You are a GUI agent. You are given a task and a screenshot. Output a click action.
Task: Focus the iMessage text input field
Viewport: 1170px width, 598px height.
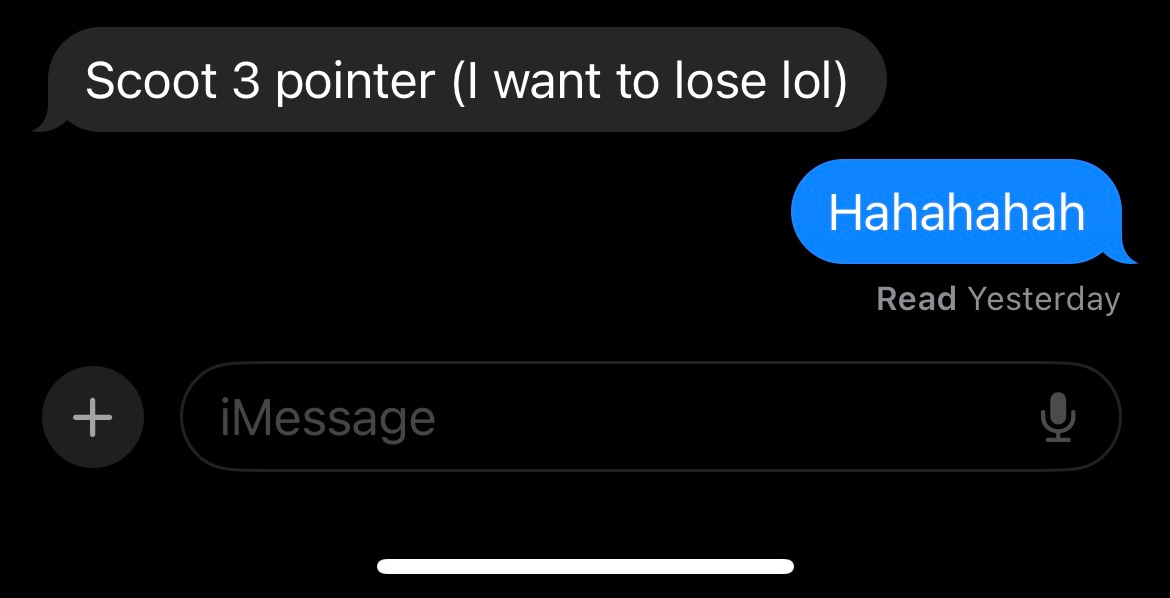coord(651,417)
